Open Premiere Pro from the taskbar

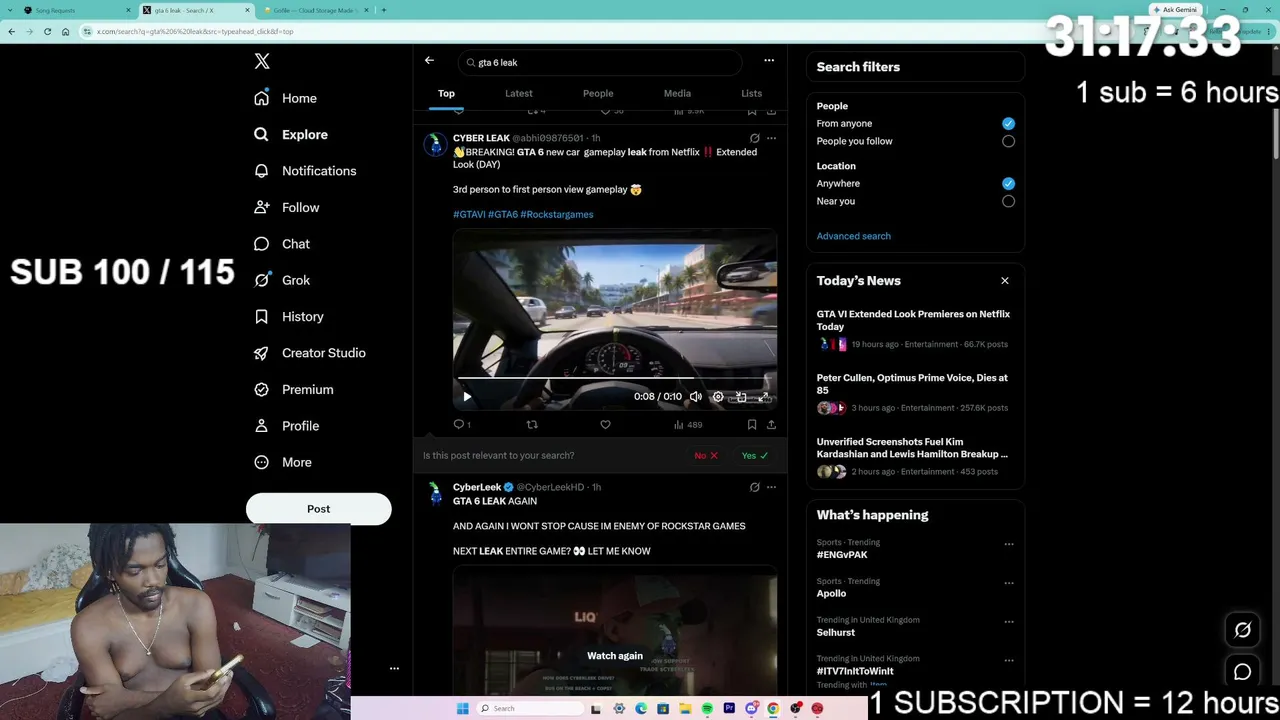click(729, 708)
